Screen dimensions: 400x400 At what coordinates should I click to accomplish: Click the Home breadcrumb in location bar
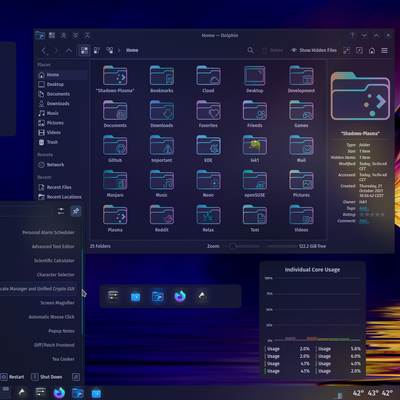click(x=132, y=50)
